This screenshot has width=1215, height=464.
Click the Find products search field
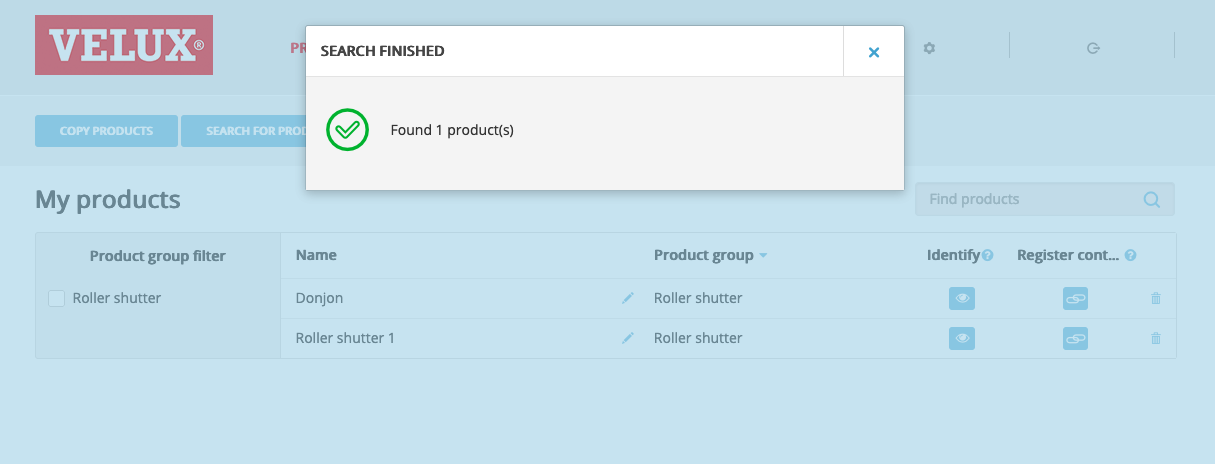pyautogui.click(x=1030, y=199)
